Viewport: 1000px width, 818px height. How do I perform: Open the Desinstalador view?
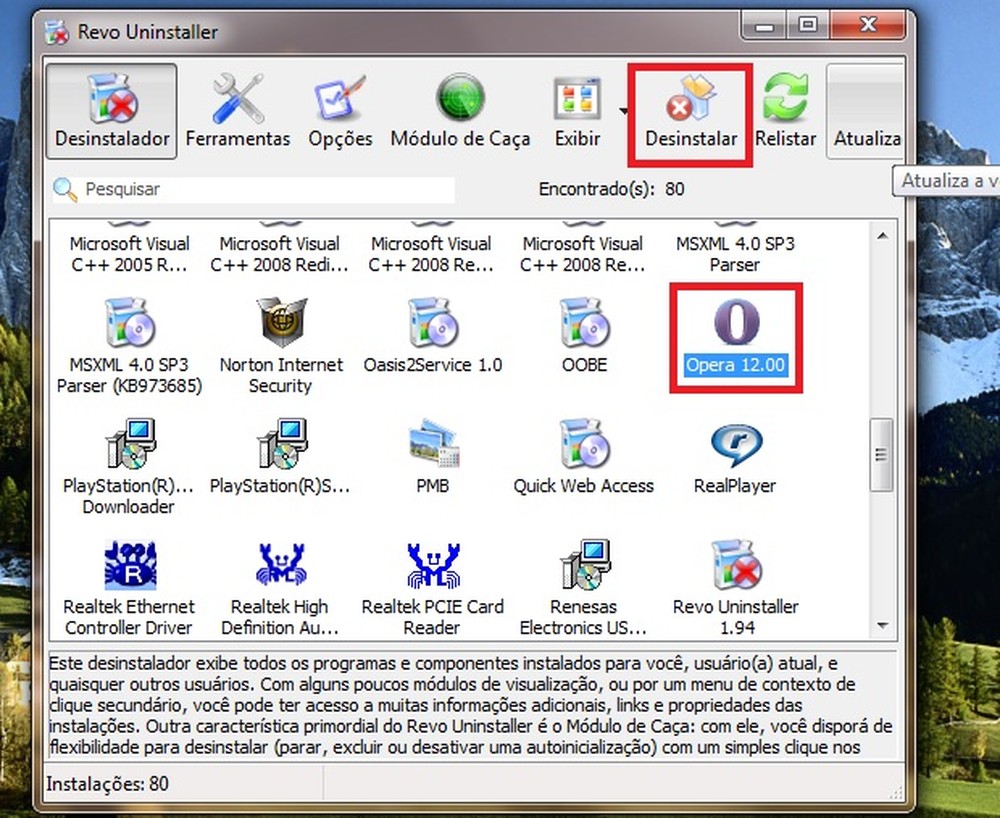tap(112, 111)
